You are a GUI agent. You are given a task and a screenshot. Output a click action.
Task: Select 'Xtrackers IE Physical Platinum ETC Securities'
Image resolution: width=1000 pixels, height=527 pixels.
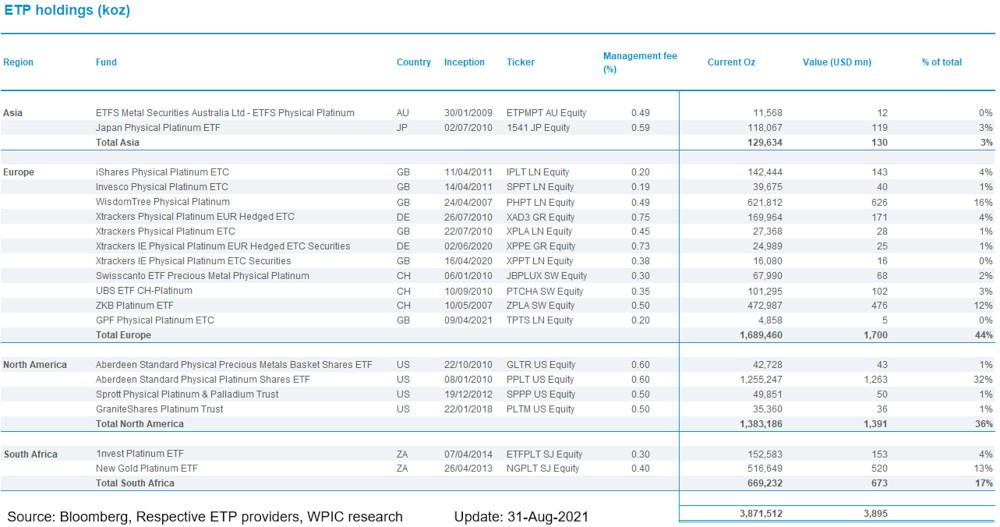pyautogui.click(x=193, y=261)
